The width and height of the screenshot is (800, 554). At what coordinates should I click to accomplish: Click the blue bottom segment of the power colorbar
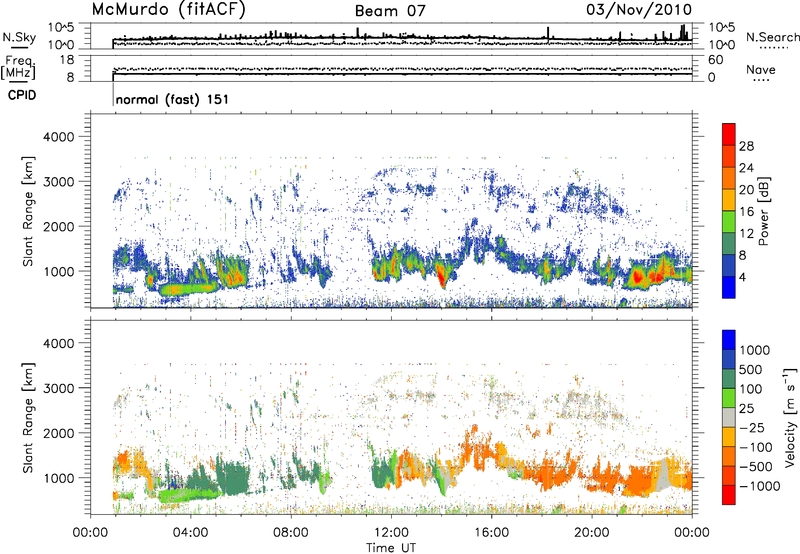pos(729,287)
